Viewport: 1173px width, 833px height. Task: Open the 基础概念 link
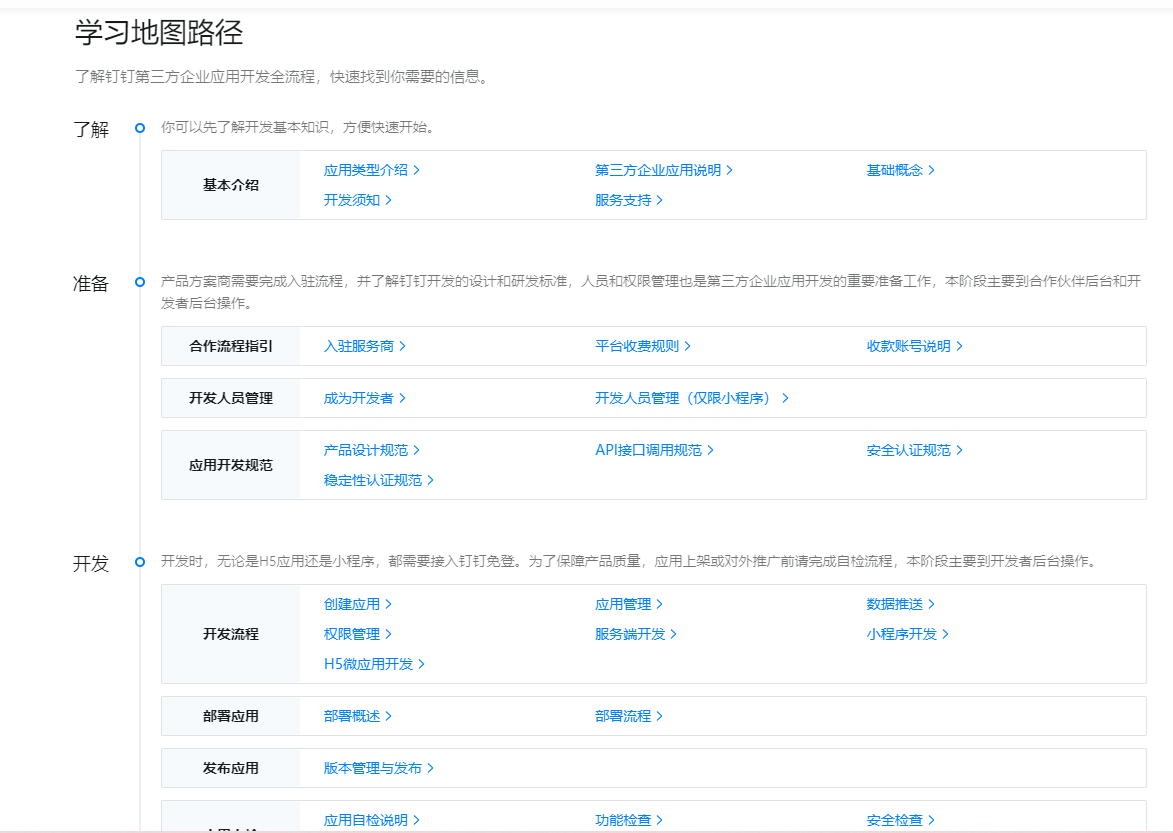tap(900, 170)
